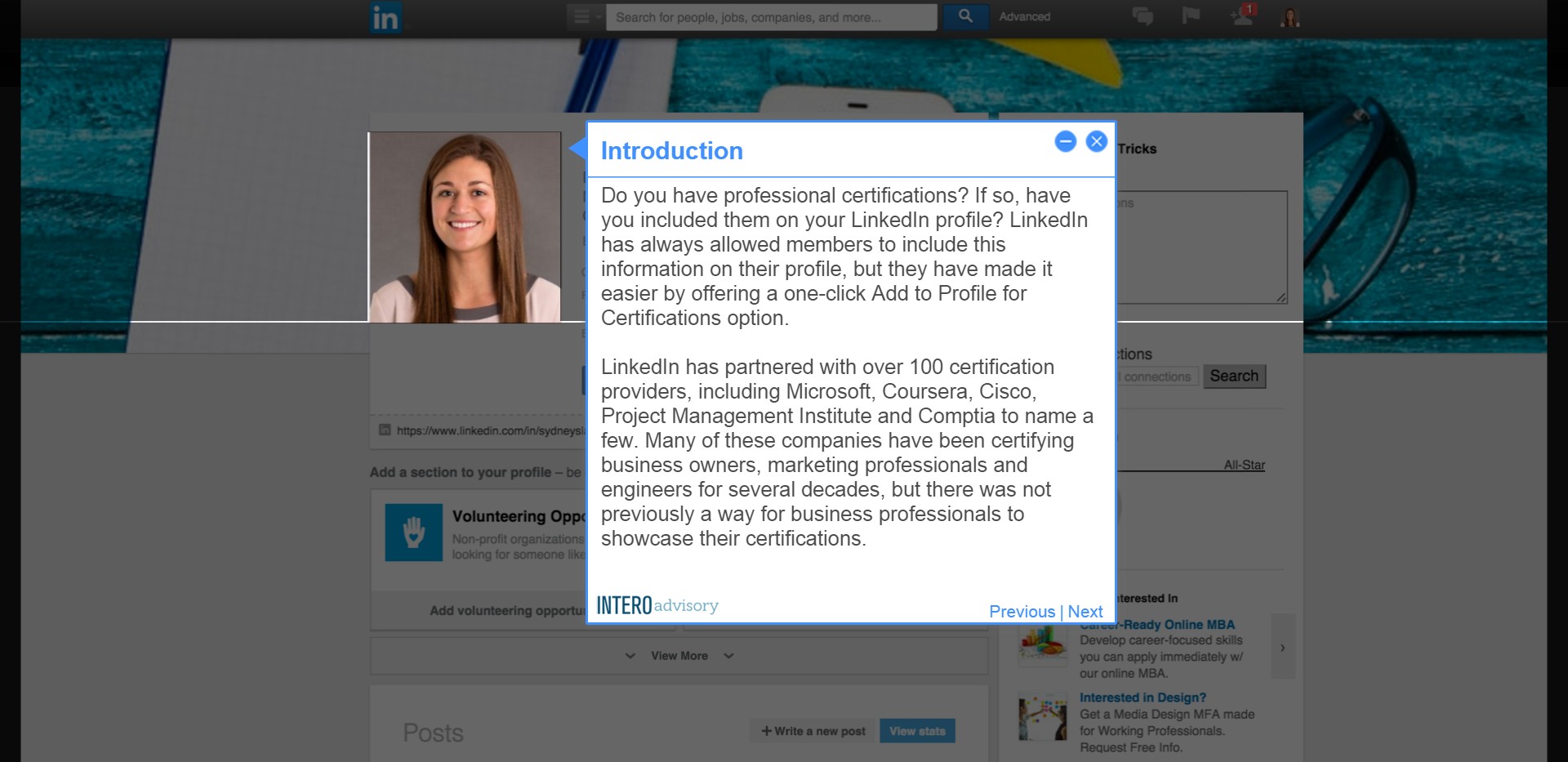This screenshot has width=1568, height=762.
Task: Click the profile photo
Action: tap(465, 227)
